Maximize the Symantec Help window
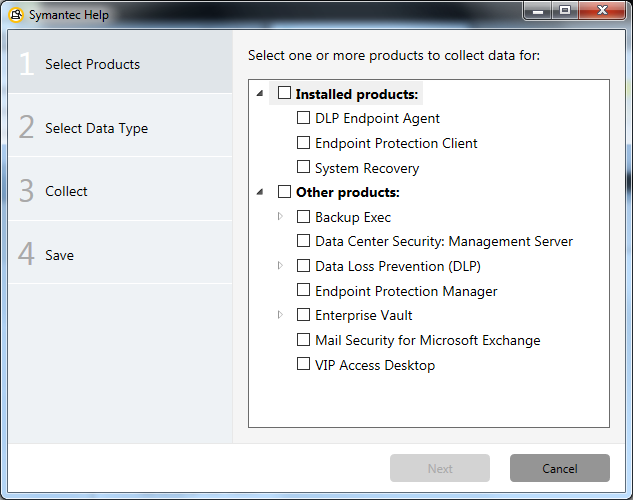The height and width of the screenshot is (500, 633). click(x=565, y=10)
